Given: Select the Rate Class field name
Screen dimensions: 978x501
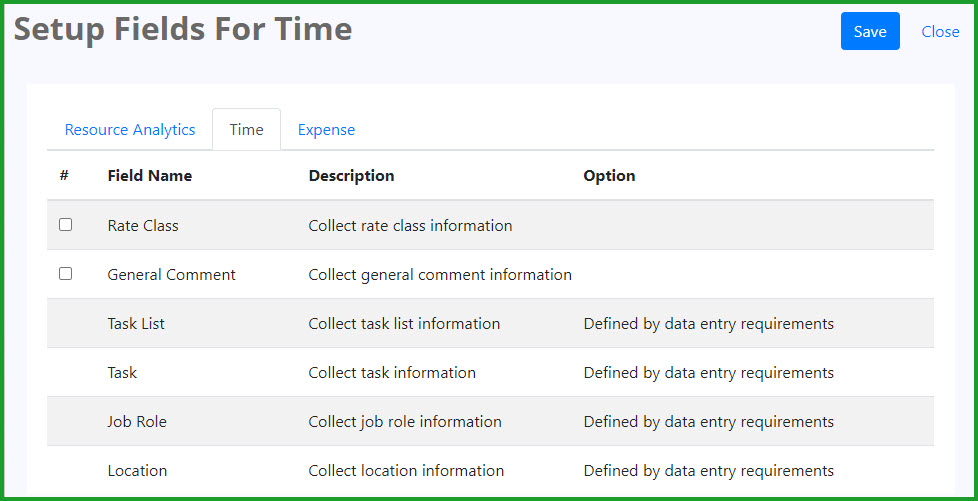Looking at the screenshot, I should click(143, 225).
